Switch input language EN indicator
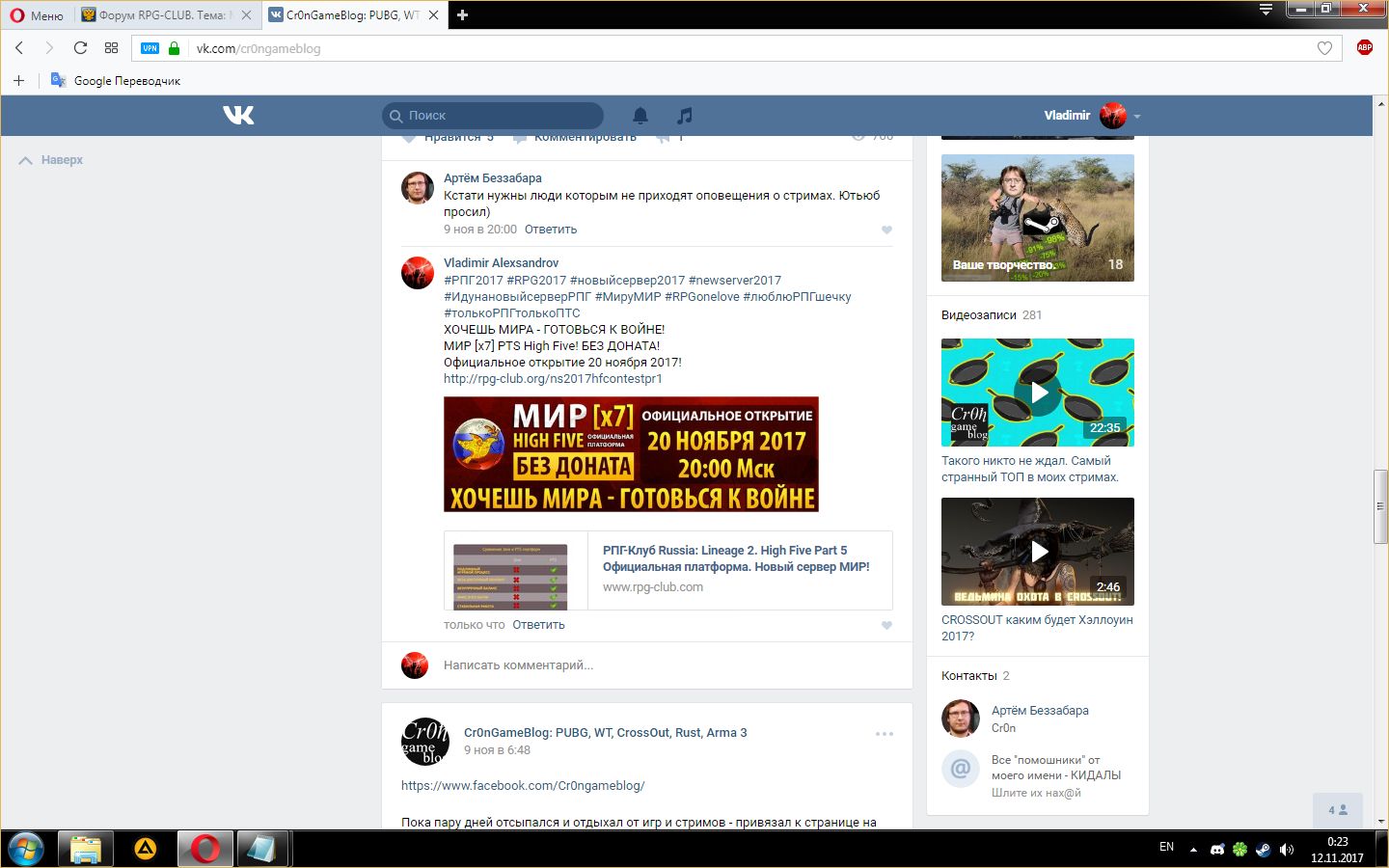The image size is (1389, 868). pyautogui.click(x=1166, y=848)
